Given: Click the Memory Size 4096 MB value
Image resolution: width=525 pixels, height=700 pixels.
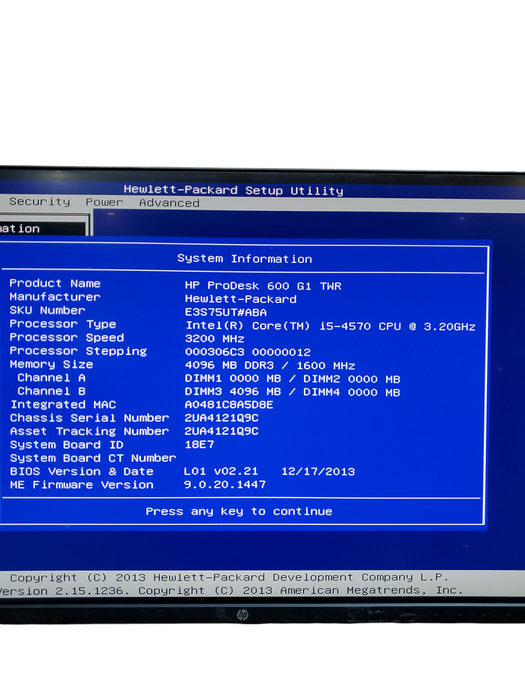Looking at the screenshot, I should pos(270,366).
